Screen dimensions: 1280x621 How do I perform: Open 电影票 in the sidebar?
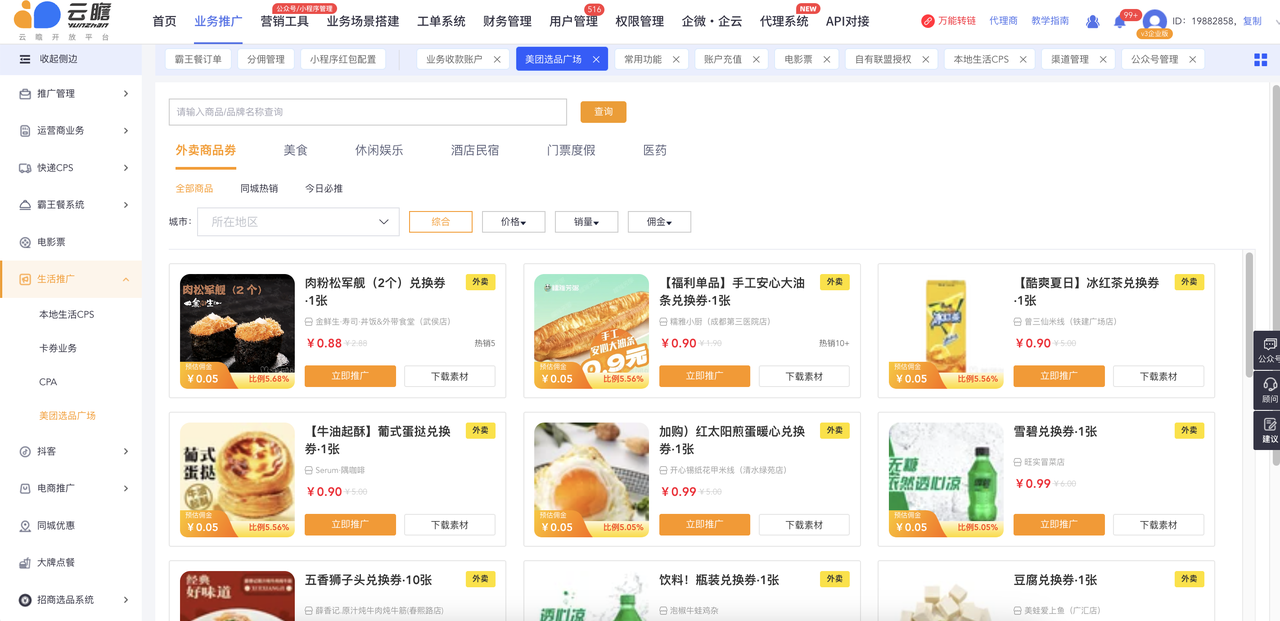click(51, 242)
